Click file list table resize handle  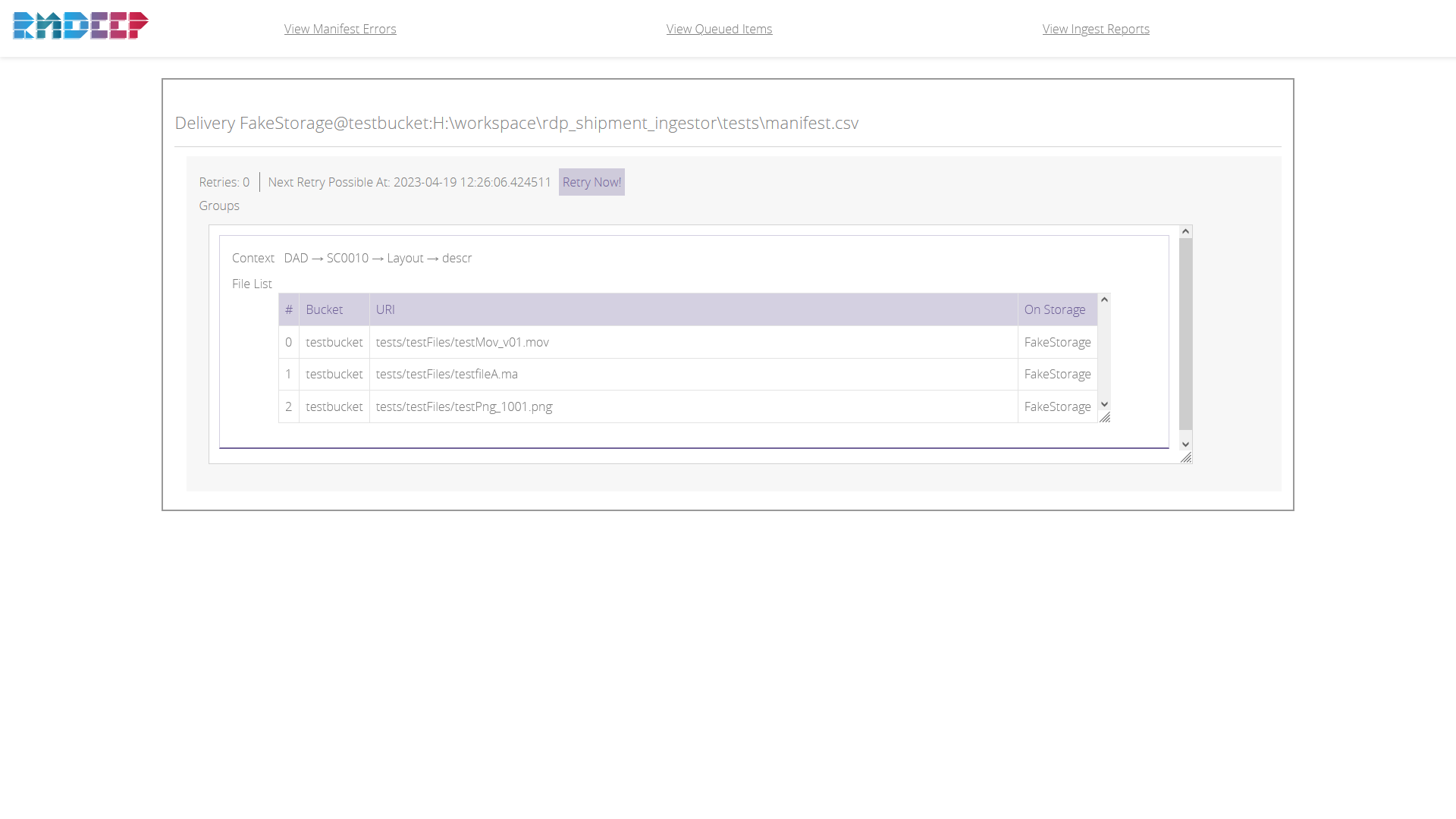coord(1105,417)
